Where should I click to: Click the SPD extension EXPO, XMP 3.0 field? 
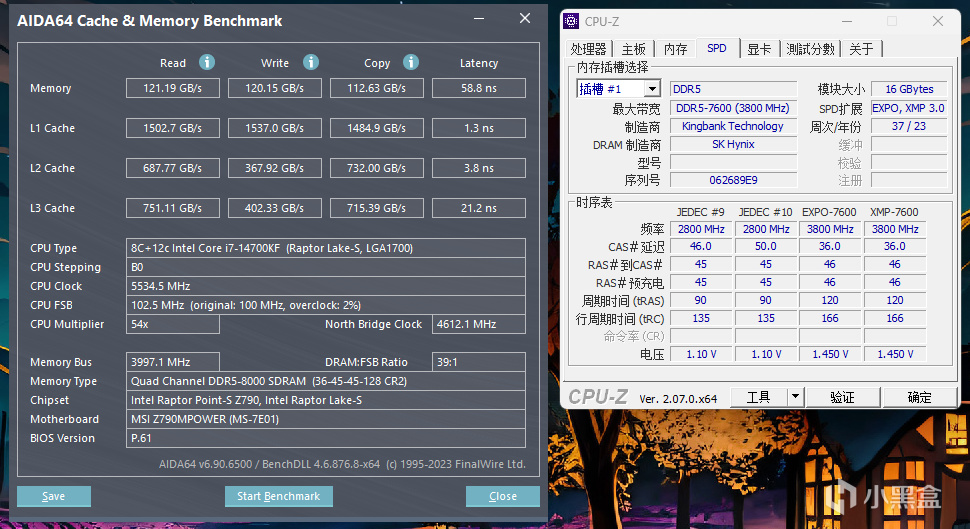909,108
